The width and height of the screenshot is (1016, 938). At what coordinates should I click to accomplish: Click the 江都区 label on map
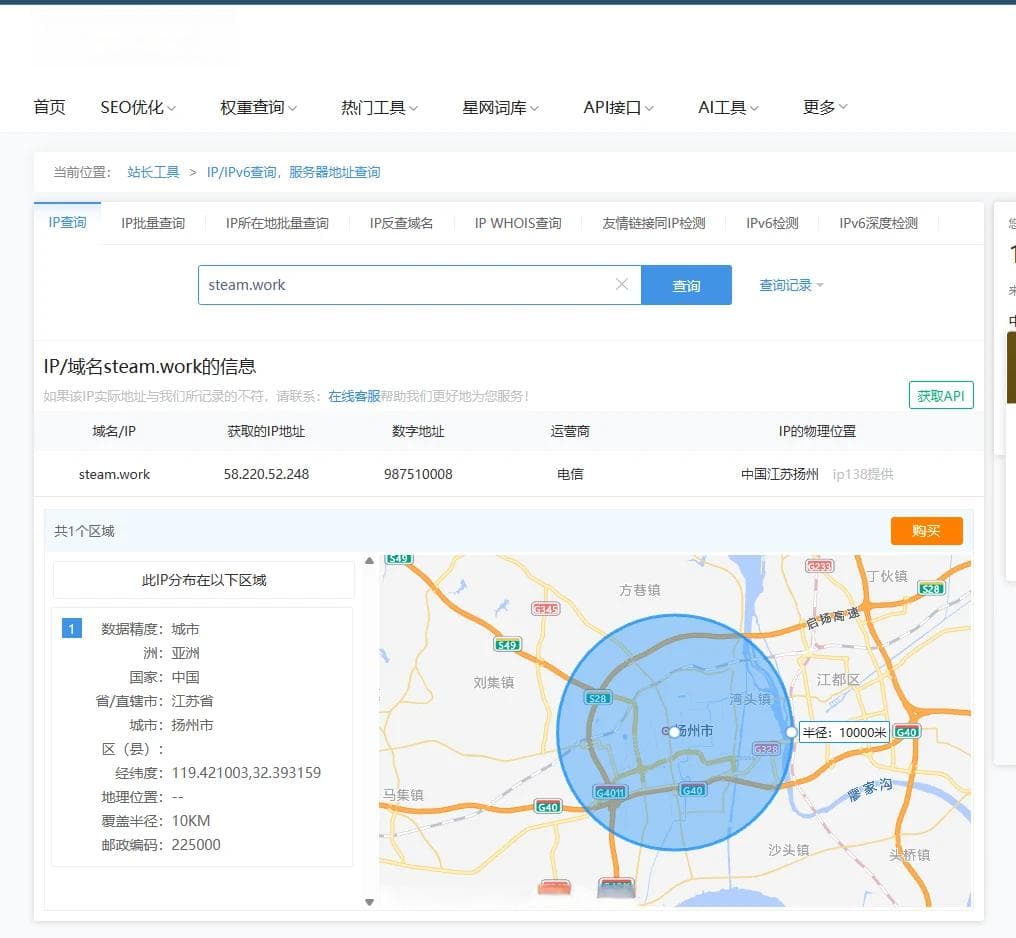pos(838,680)
